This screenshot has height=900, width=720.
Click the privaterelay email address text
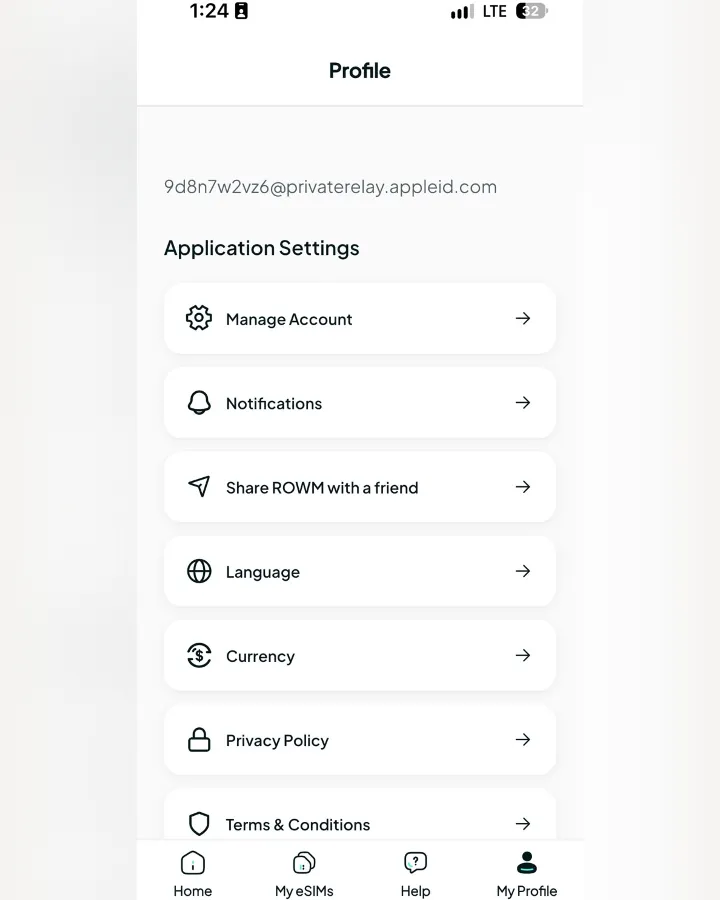point(330,187)
